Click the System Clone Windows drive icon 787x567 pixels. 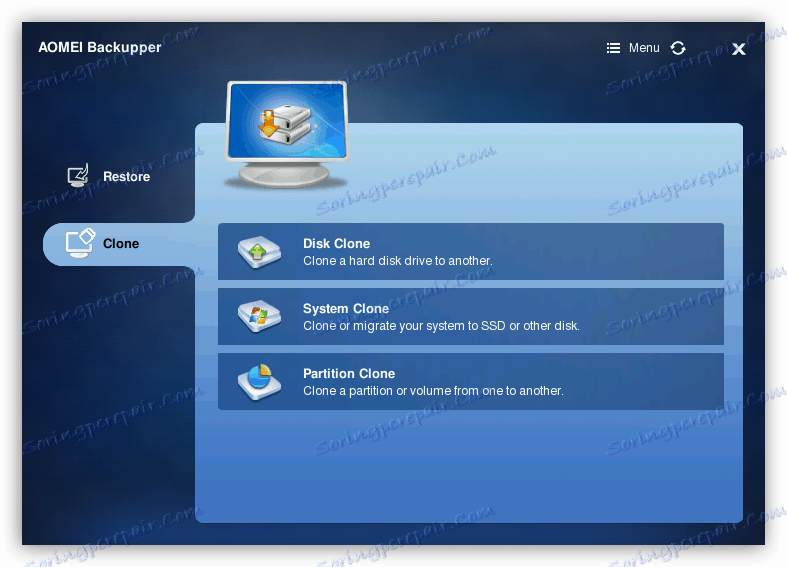pos(259,317)
